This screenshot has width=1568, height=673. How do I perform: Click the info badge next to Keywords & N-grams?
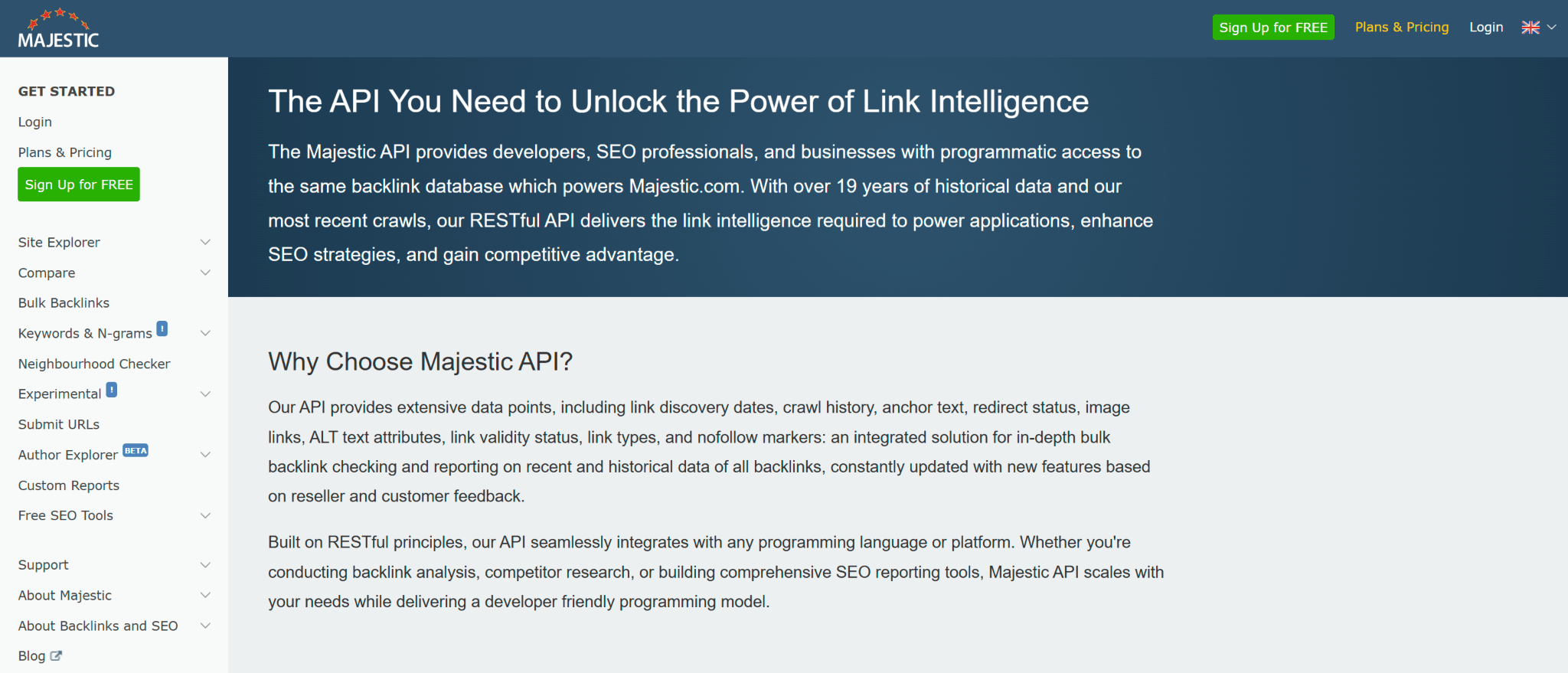point(162,328)
